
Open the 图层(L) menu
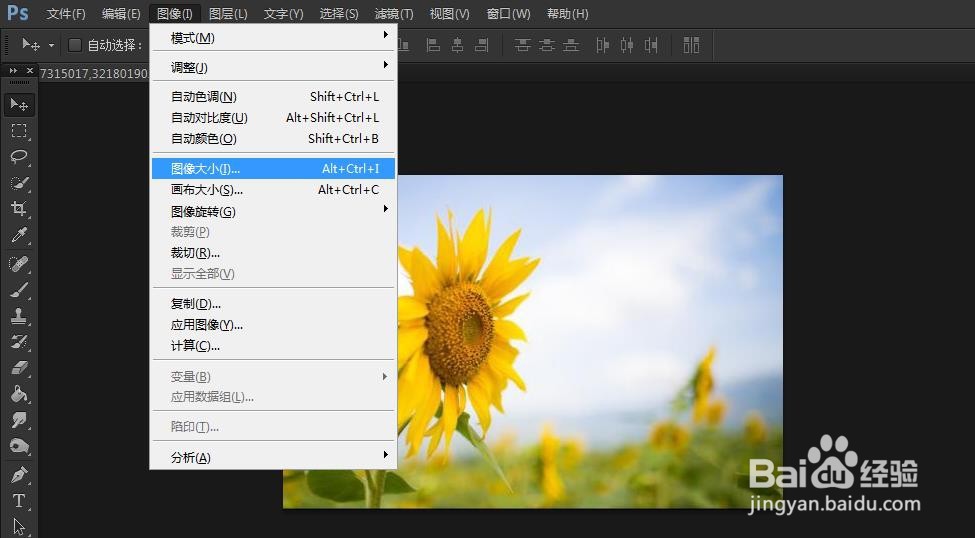tap(228, 13)
